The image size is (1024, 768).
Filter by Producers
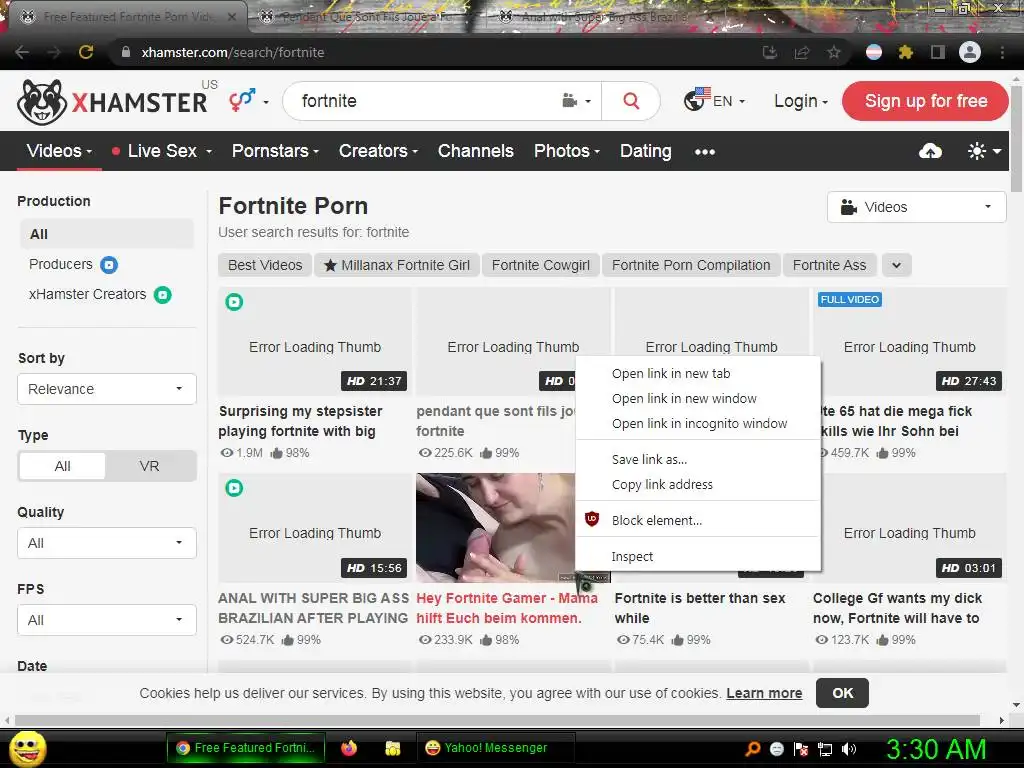click(x=73, y=264)
